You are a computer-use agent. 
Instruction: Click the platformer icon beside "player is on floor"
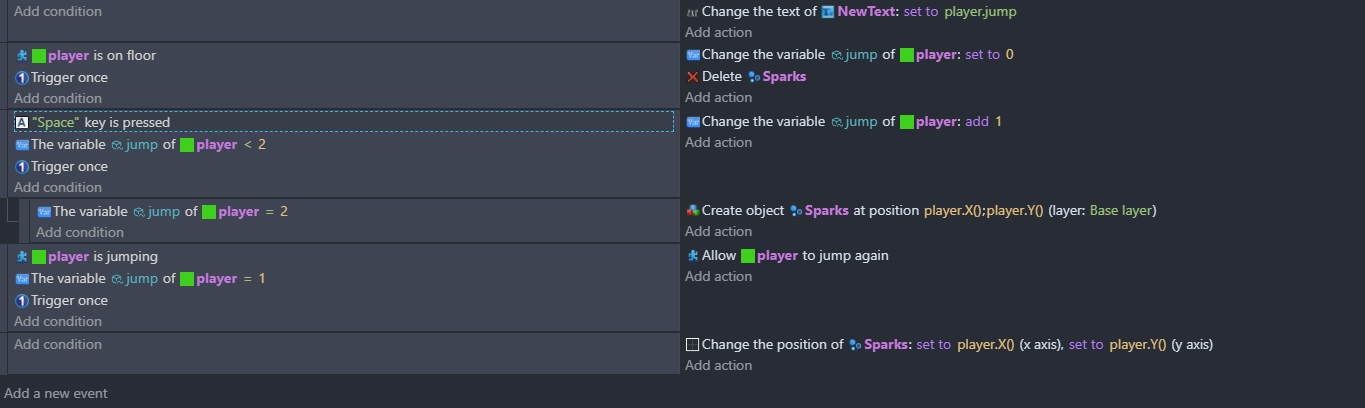point(22,56)
